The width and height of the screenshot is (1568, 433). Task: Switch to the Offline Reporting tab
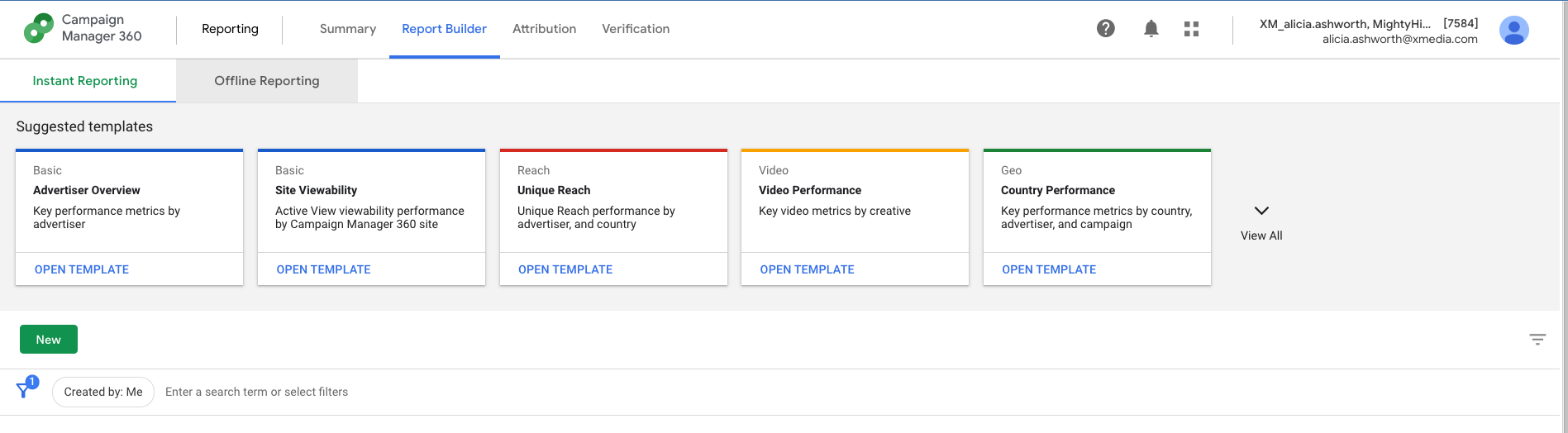(x=267, y=81)
